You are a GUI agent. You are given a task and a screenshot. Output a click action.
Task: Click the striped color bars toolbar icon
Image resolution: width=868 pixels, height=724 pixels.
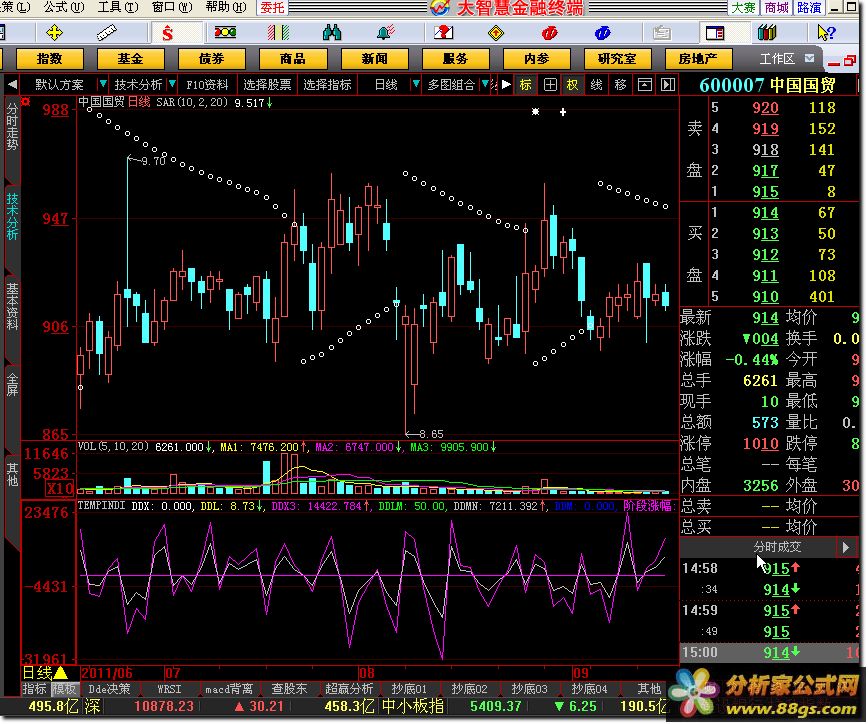[278, 33]
